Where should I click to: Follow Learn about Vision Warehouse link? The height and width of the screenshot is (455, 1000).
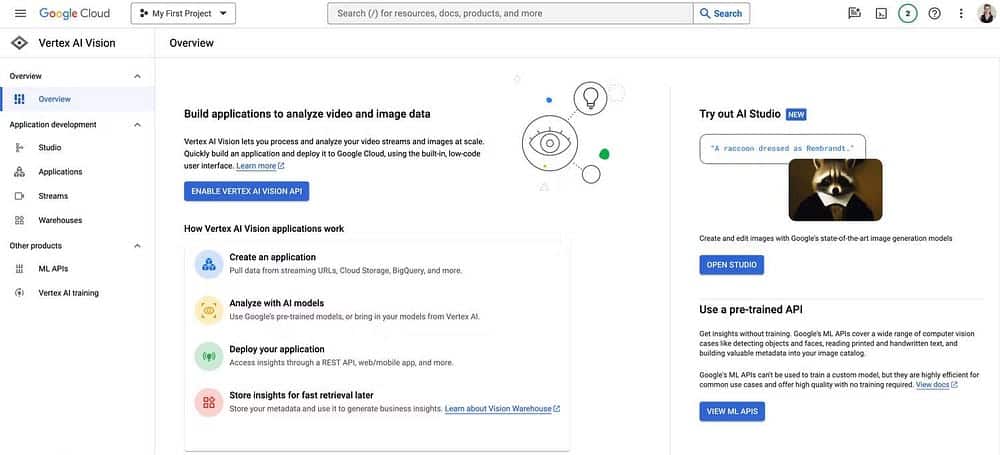tap(502, 408)
